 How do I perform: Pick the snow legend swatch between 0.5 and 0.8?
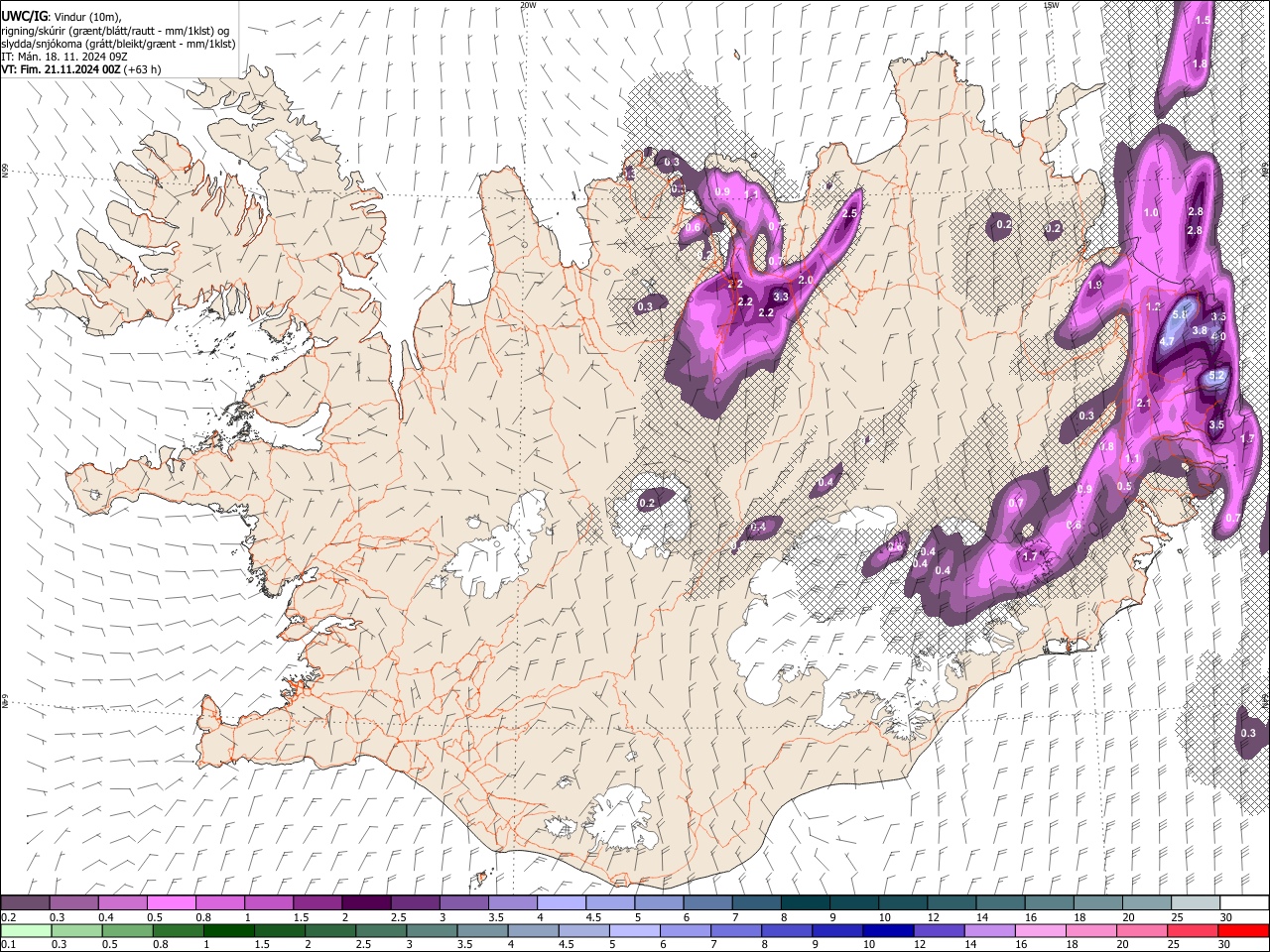click(x=171, y=903)
